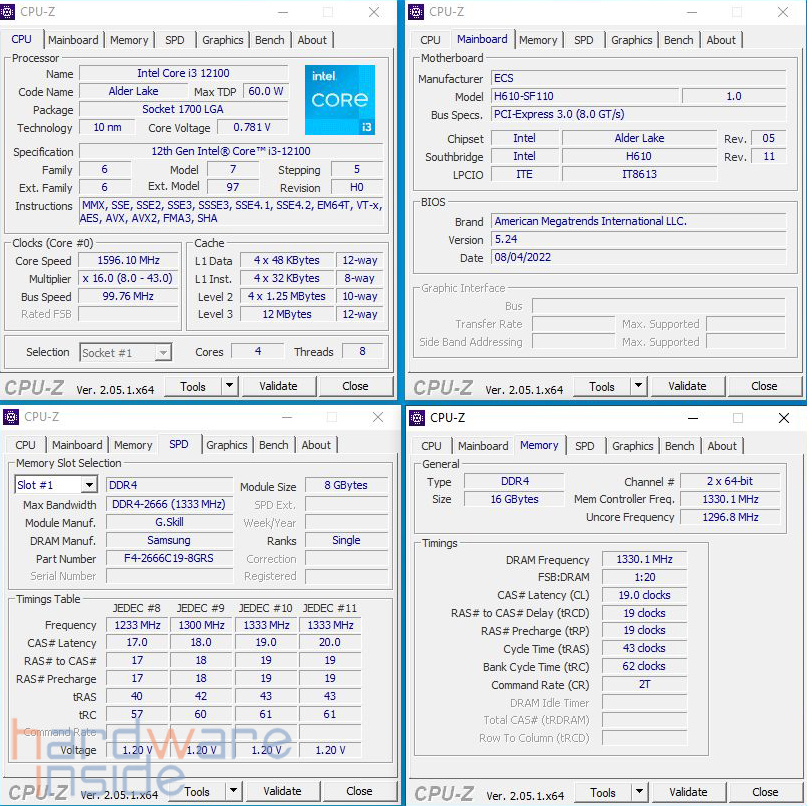Click CPU-Z app icon in Memory window title
The height and width of the screenshot is (806, 812).
[418, 418]
